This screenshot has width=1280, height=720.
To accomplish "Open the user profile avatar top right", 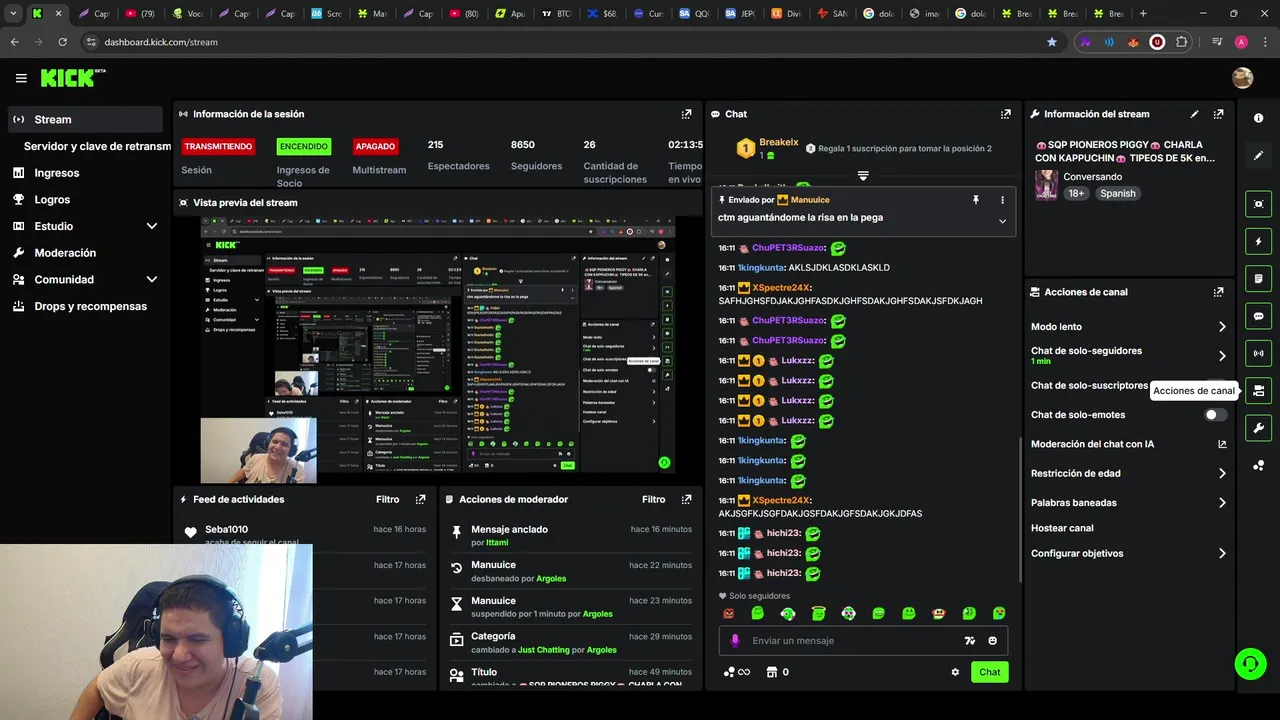I will point(1242,78).
